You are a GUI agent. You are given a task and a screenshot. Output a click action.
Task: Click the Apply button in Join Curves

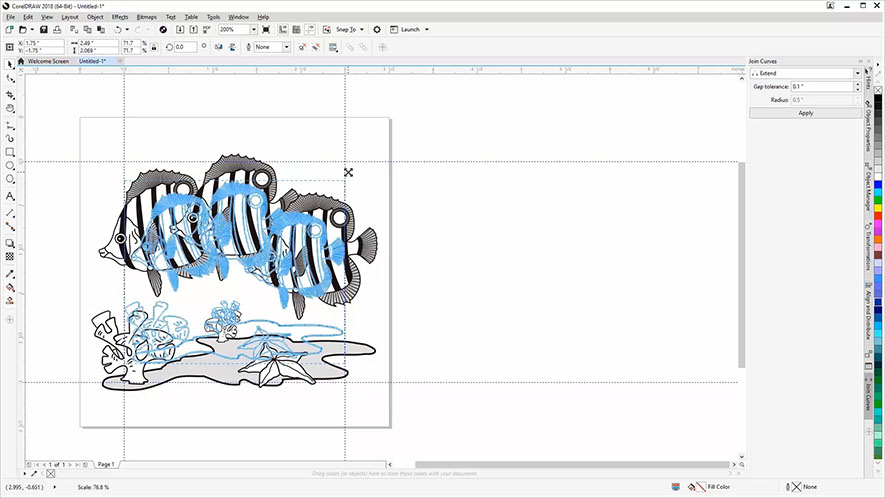(805, 113)
